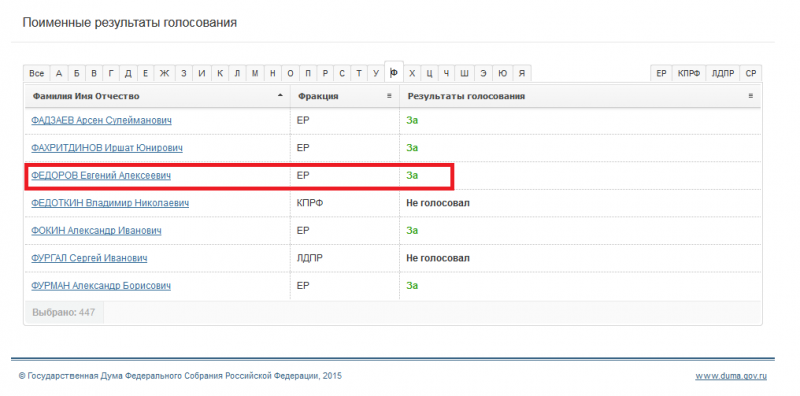Open ФЕДОТКИН Владимир Николаевич link
This screenshot has width=800, height=396.
[110, 203]
